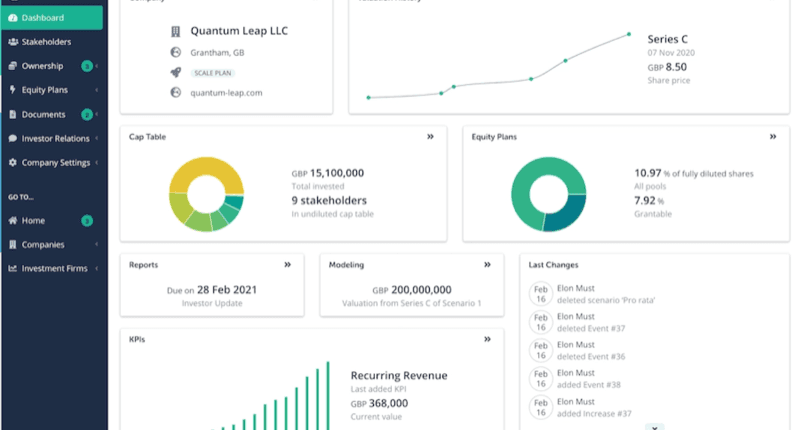Expand the Investor Relations submenu arrow
This screenshot has height=430, width=800.
click(97, 138)
